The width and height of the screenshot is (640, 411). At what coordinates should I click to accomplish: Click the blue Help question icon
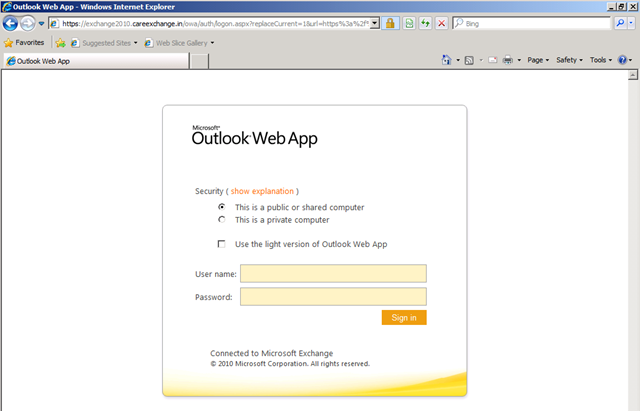point(622,60)
